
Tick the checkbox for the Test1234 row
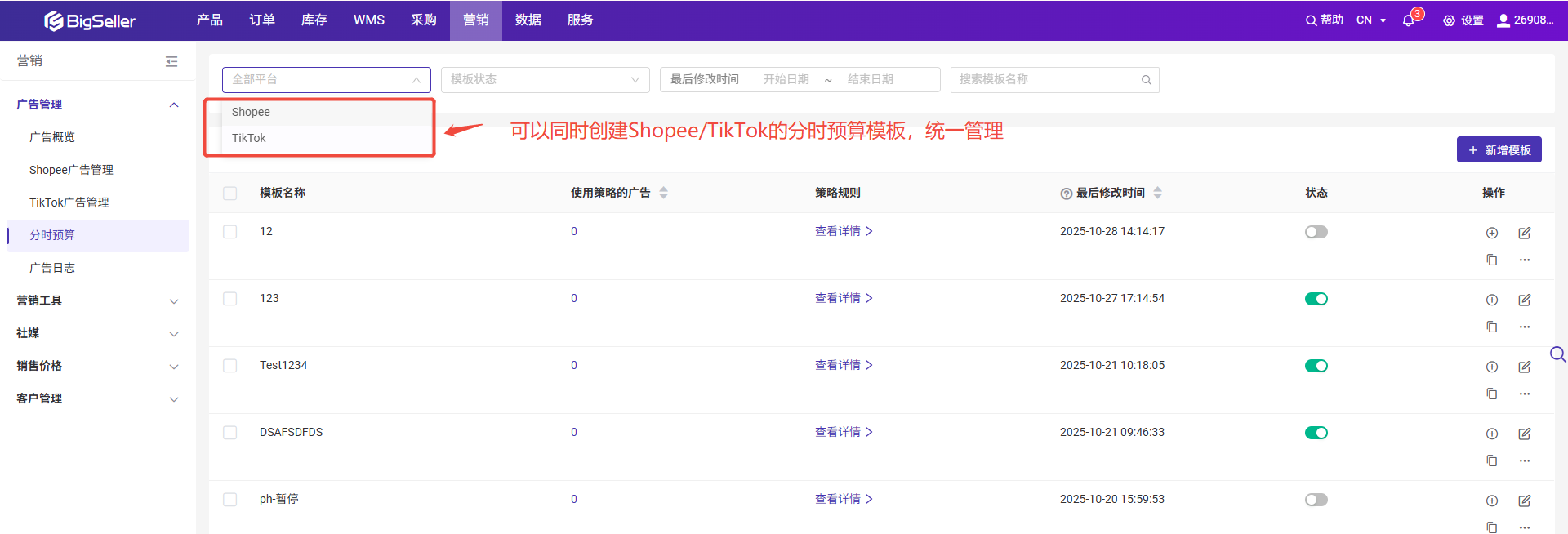(230, 366)
